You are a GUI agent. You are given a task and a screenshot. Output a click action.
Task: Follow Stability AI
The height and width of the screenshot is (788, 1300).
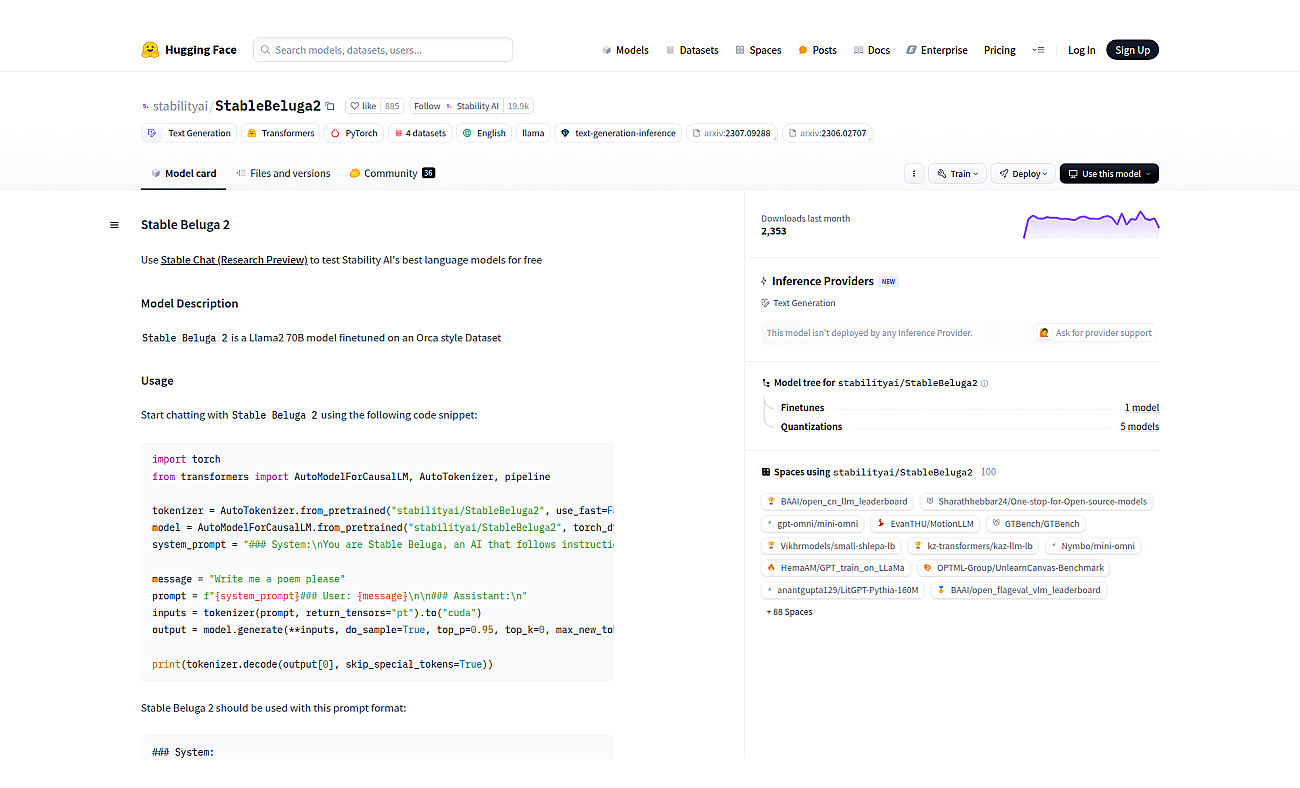[x=457, y=106]
